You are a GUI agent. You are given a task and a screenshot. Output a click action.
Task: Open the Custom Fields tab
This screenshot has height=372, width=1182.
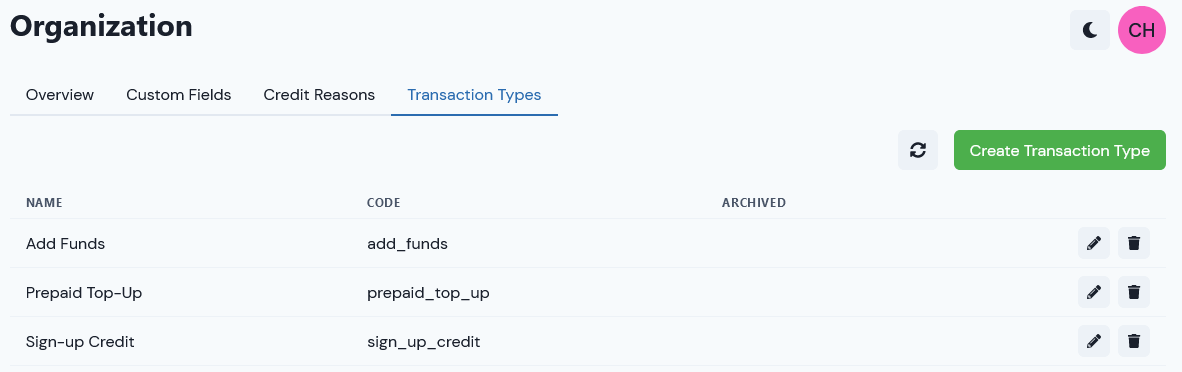[179, 95]
